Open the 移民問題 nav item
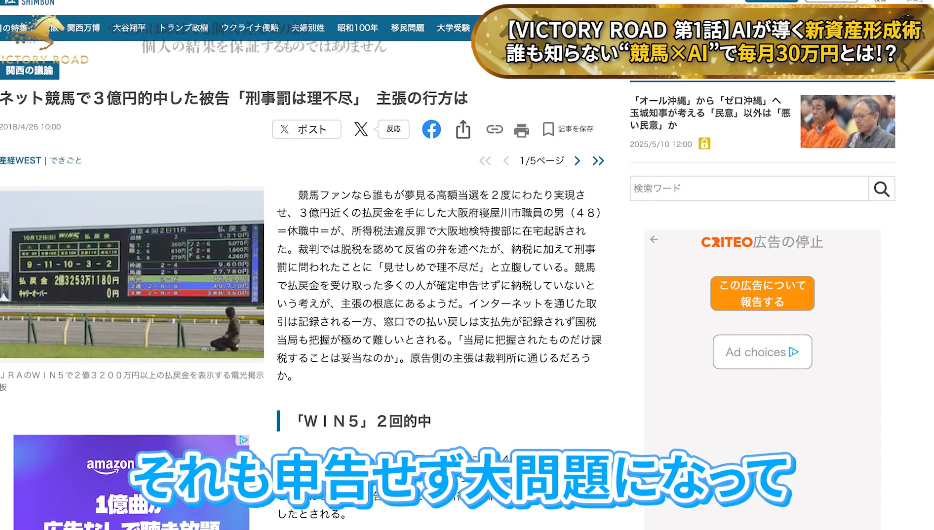Image resolution: width=934 pixels, height=530 pixels. click(407, 27)
